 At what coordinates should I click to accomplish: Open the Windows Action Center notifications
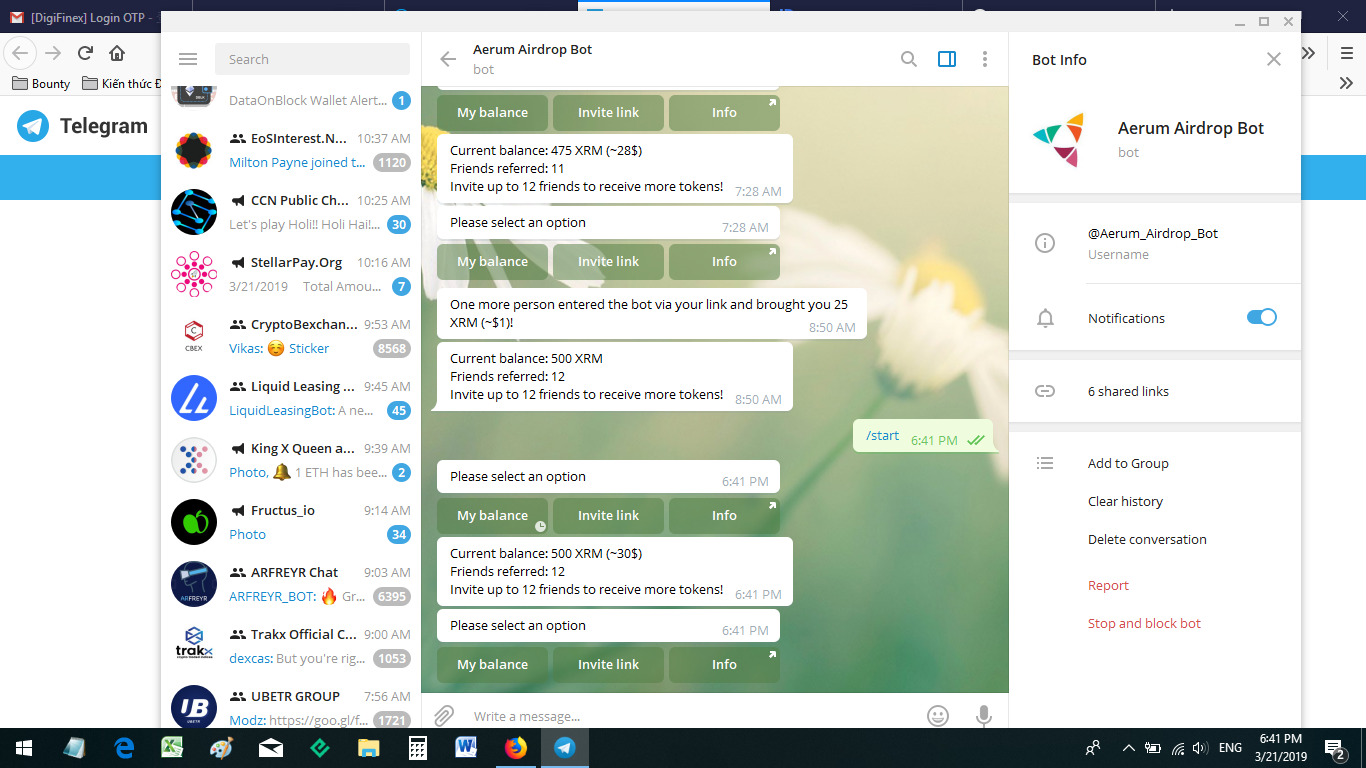coord(1334,748)
